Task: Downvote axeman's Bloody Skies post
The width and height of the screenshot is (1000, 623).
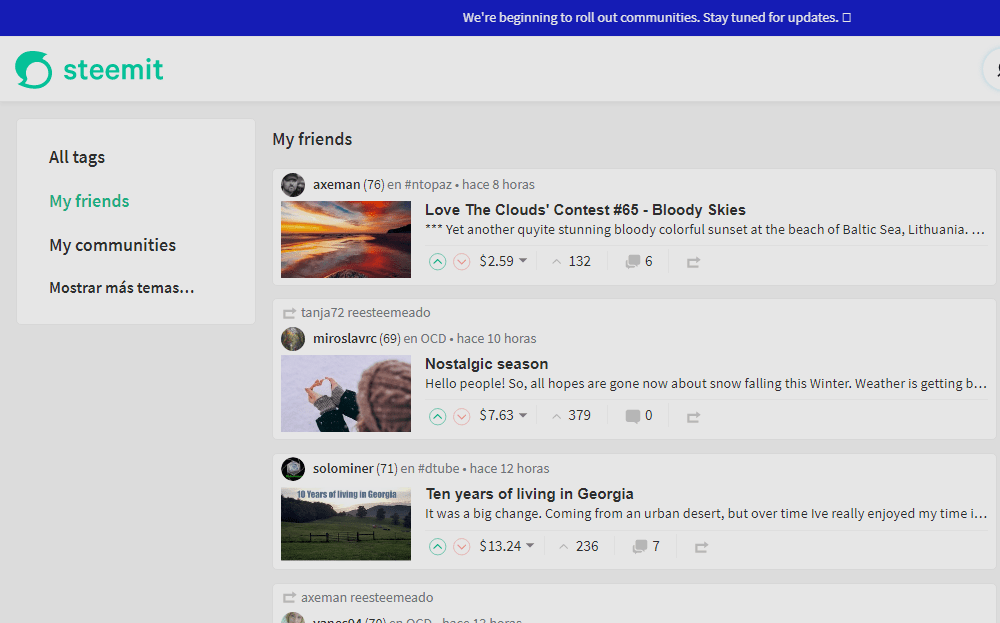Action: coord(462,261)
